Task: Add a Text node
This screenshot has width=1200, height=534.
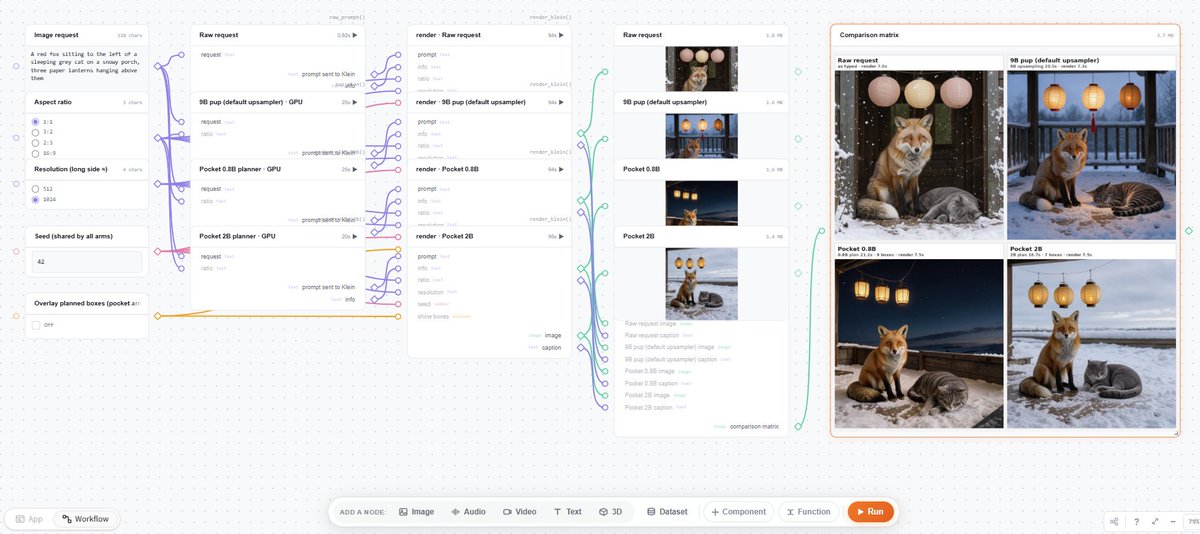Action: click(567, 511)
